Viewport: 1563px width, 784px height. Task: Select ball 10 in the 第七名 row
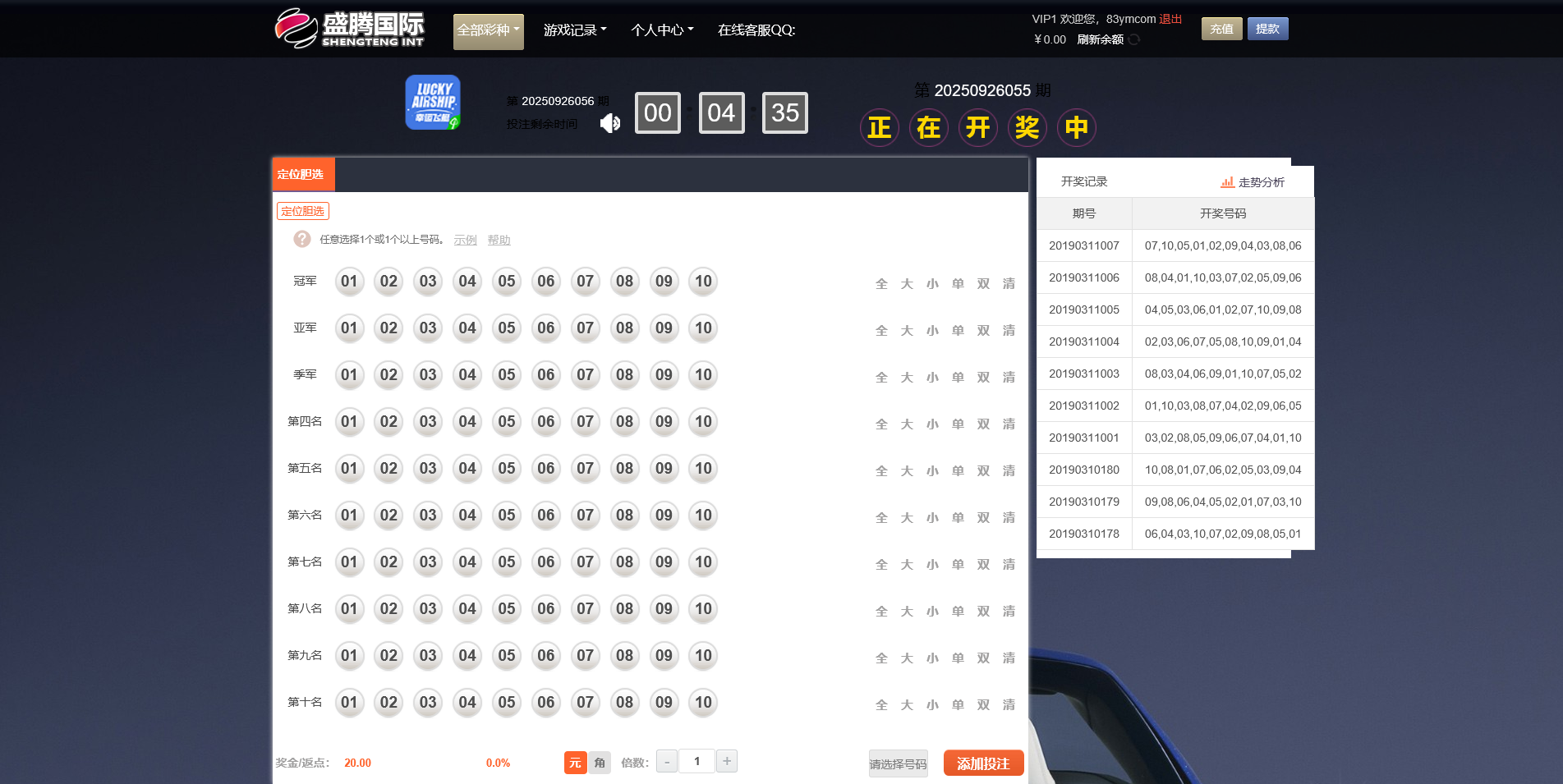pyautogui.click(x=703, y=562)
